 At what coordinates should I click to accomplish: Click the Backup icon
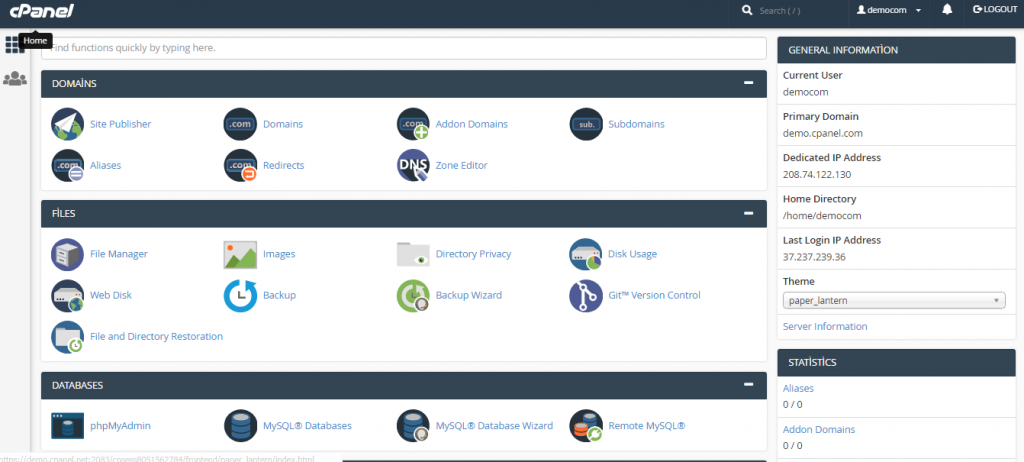point(240,295)
